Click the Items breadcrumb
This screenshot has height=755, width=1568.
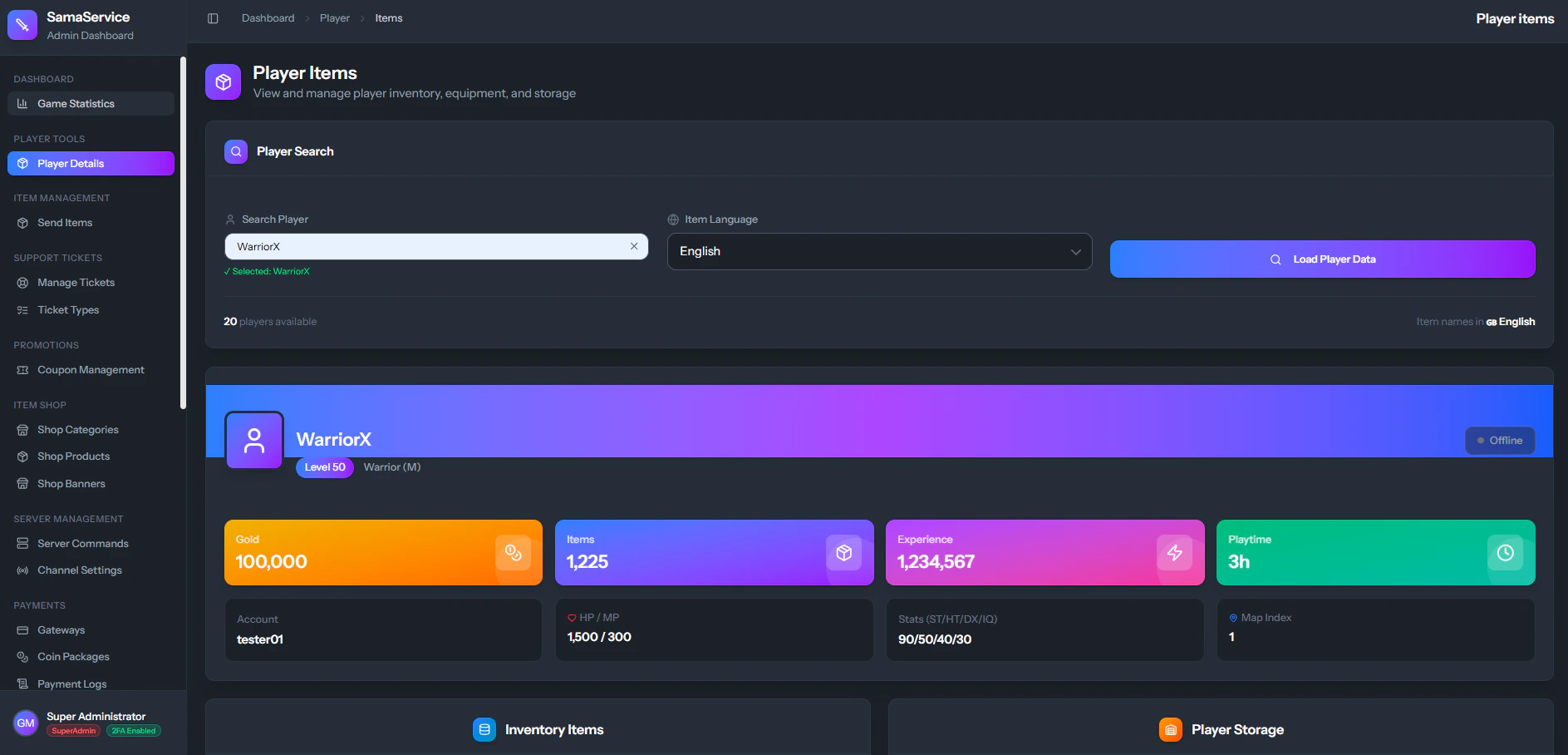click(x=389, y=18)
